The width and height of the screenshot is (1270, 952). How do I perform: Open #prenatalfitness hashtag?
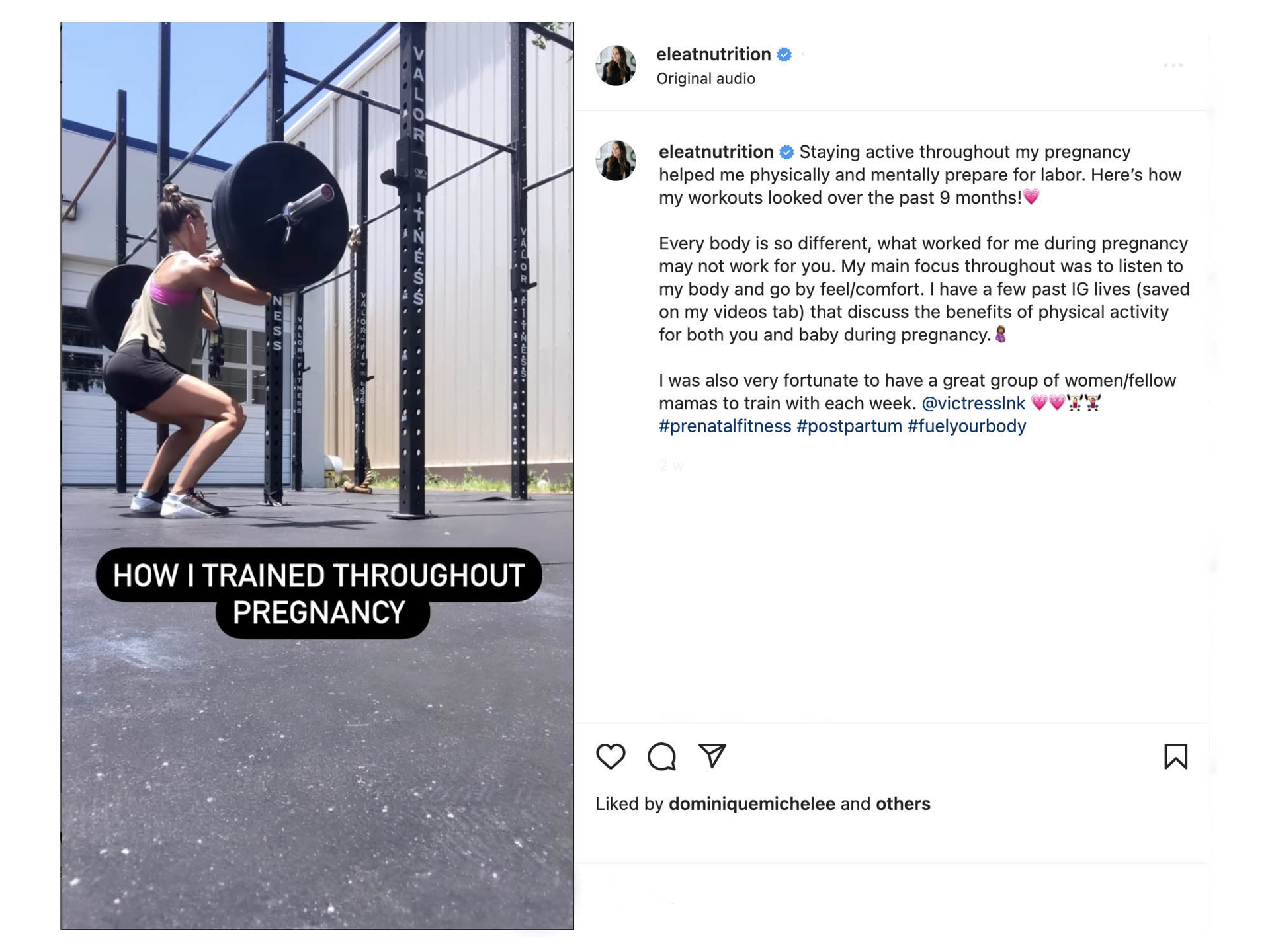point(724,426)
